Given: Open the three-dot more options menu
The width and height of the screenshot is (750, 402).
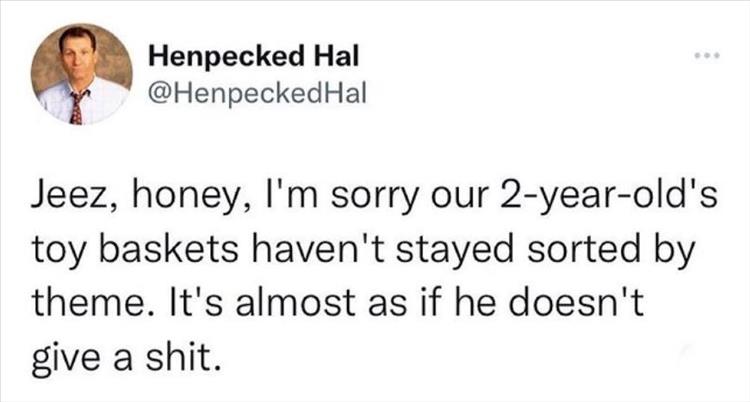Looking at the screenshot, I should [708, 56].
